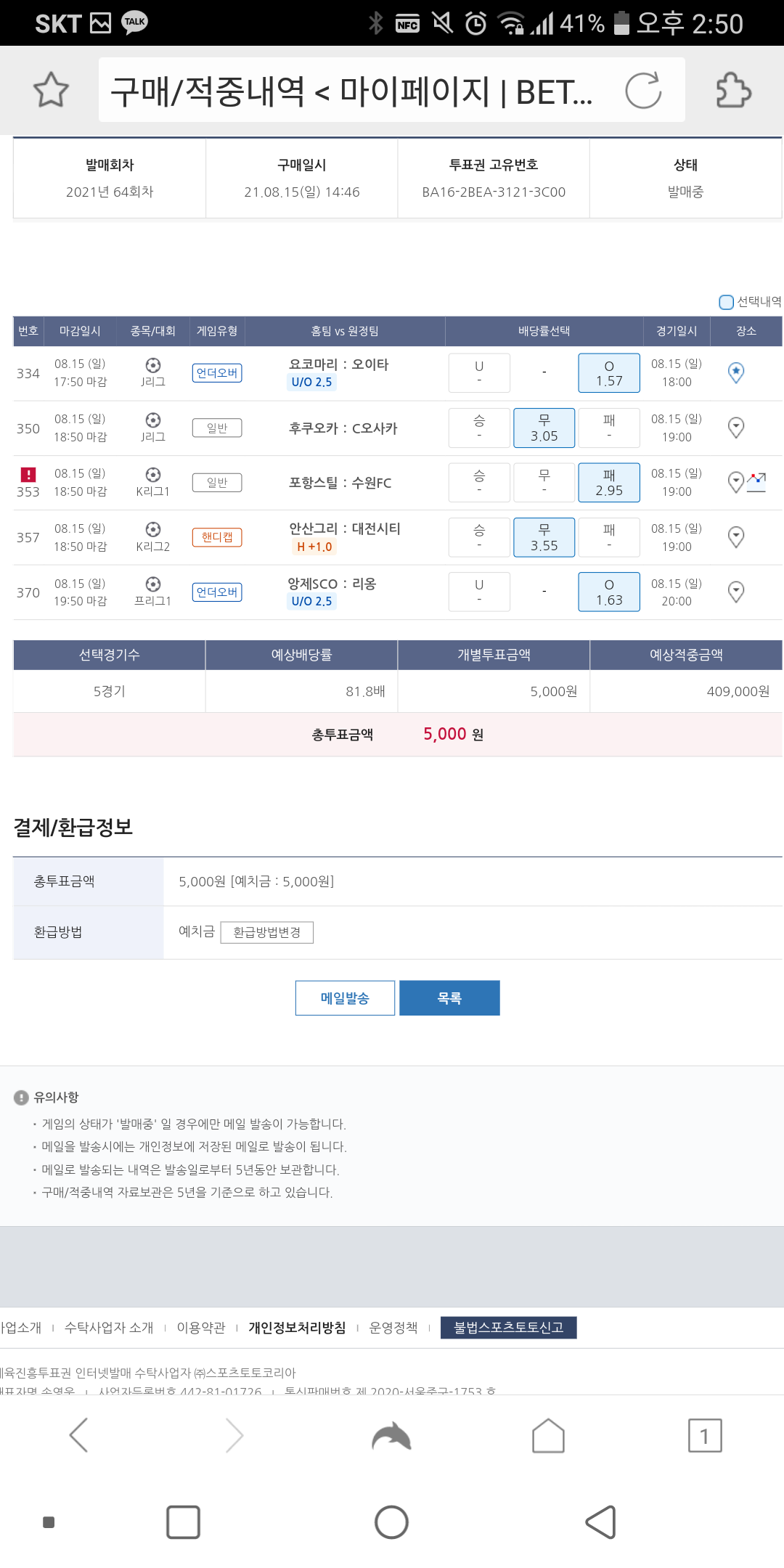Reload the page with refresh icon
This screenshot has width=784, height=1568.
point(643,91)
